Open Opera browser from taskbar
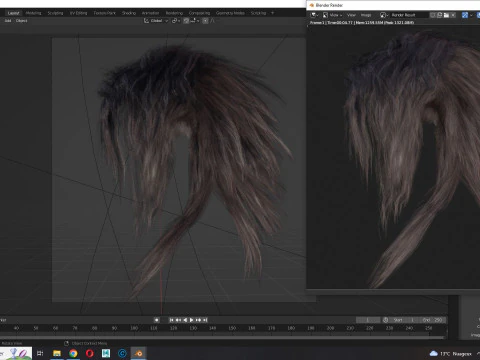The height and width of the screenshot is (360, 480). (x=90, y=353)
